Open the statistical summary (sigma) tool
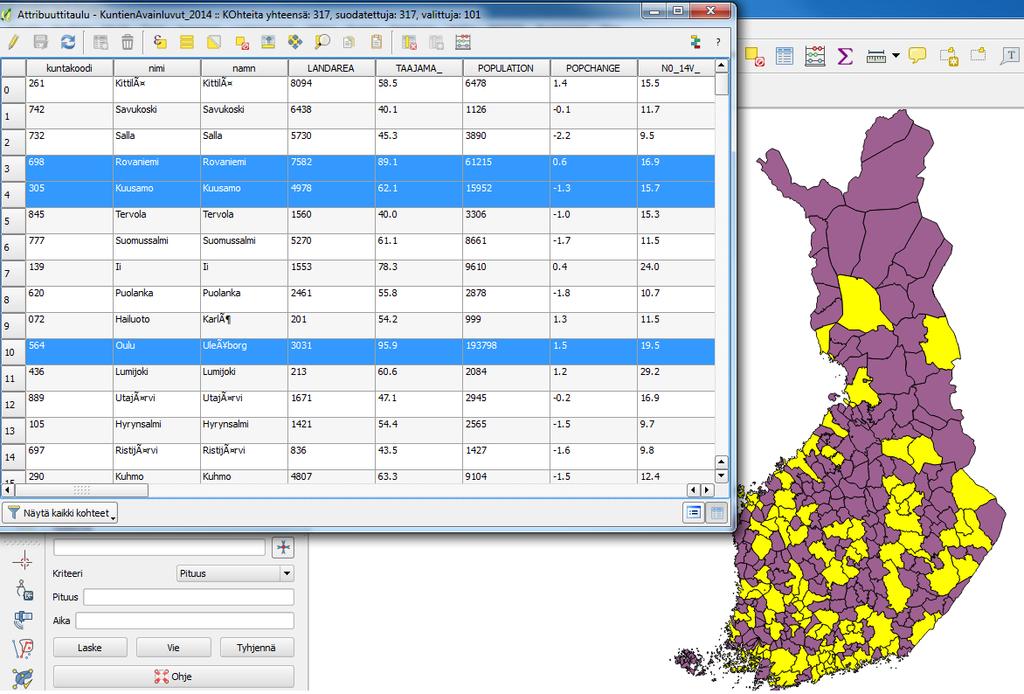The image size is (1024, 694). point(845,56)
